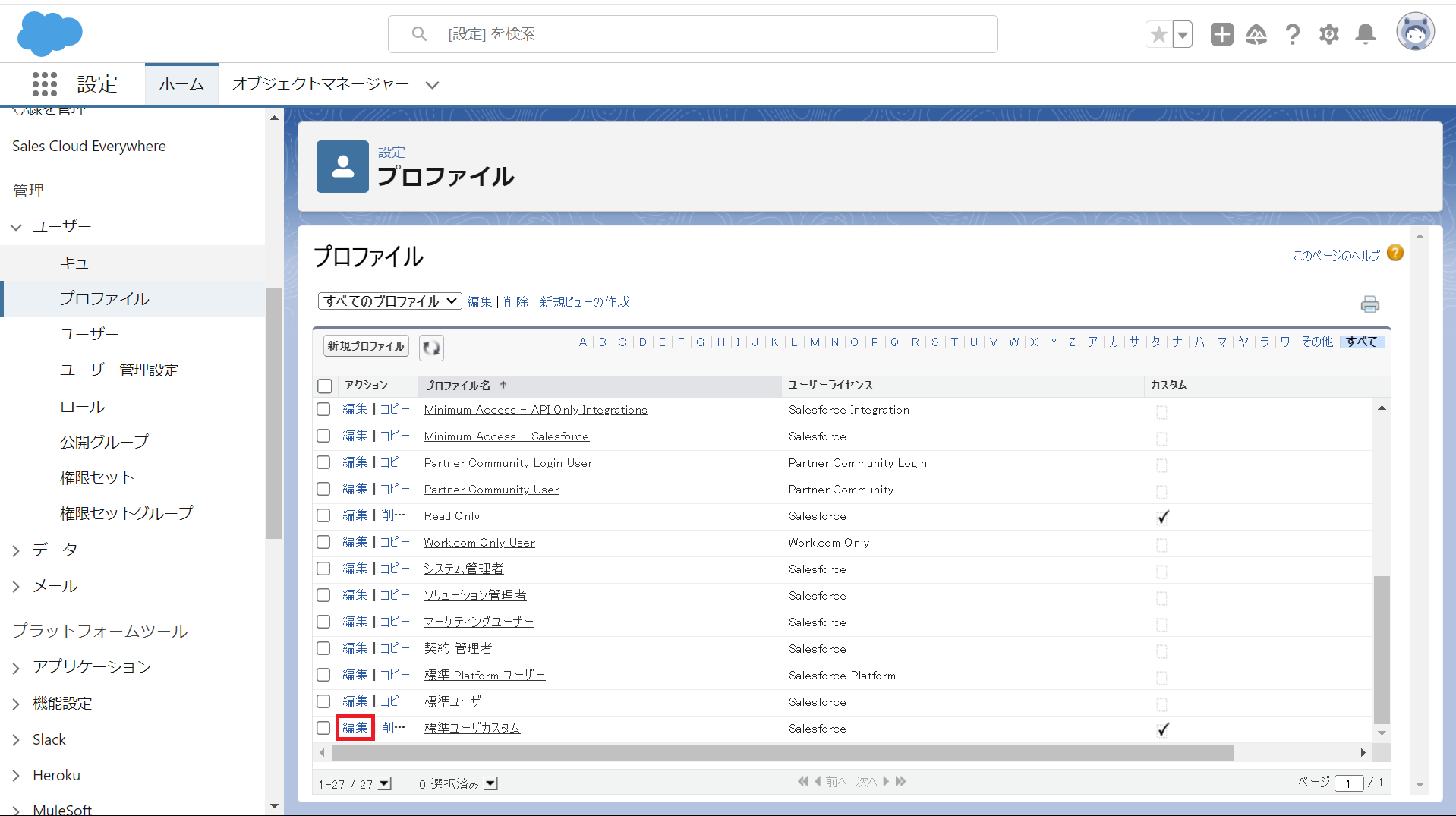Click コピー for システム管理者 row
1456x816 pixels.
tap(394, 569)
